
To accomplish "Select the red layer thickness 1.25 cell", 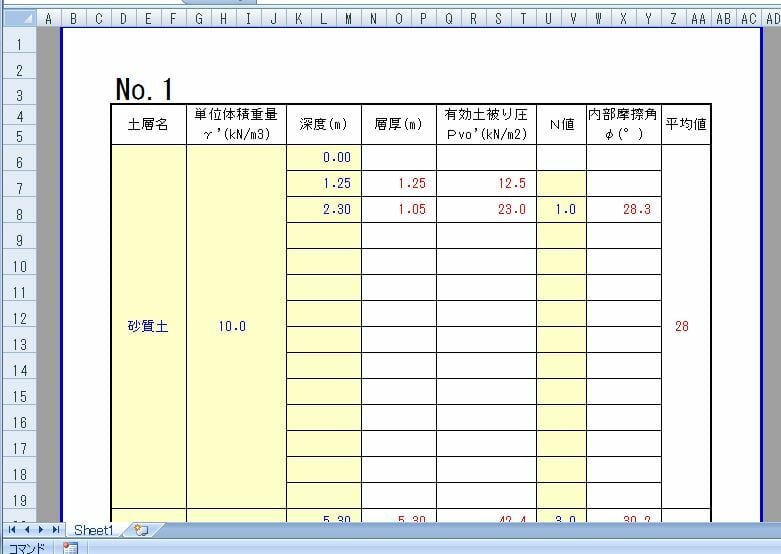I will coord(398,183).
